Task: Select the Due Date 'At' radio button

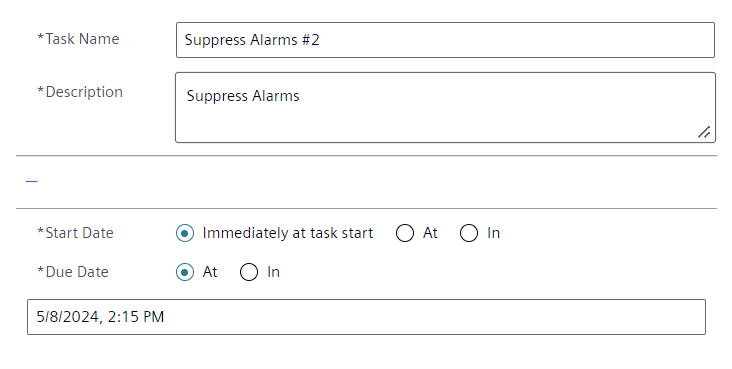Action: click(185, 272)
